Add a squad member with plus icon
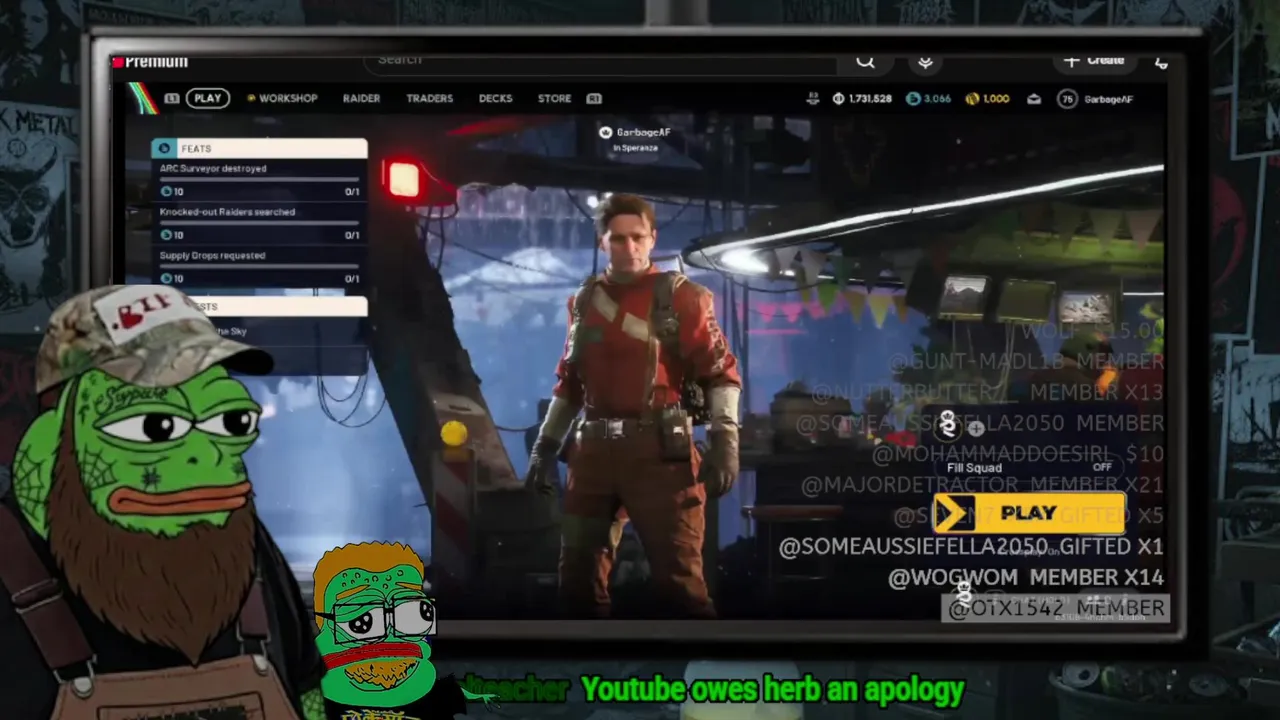 976,429
